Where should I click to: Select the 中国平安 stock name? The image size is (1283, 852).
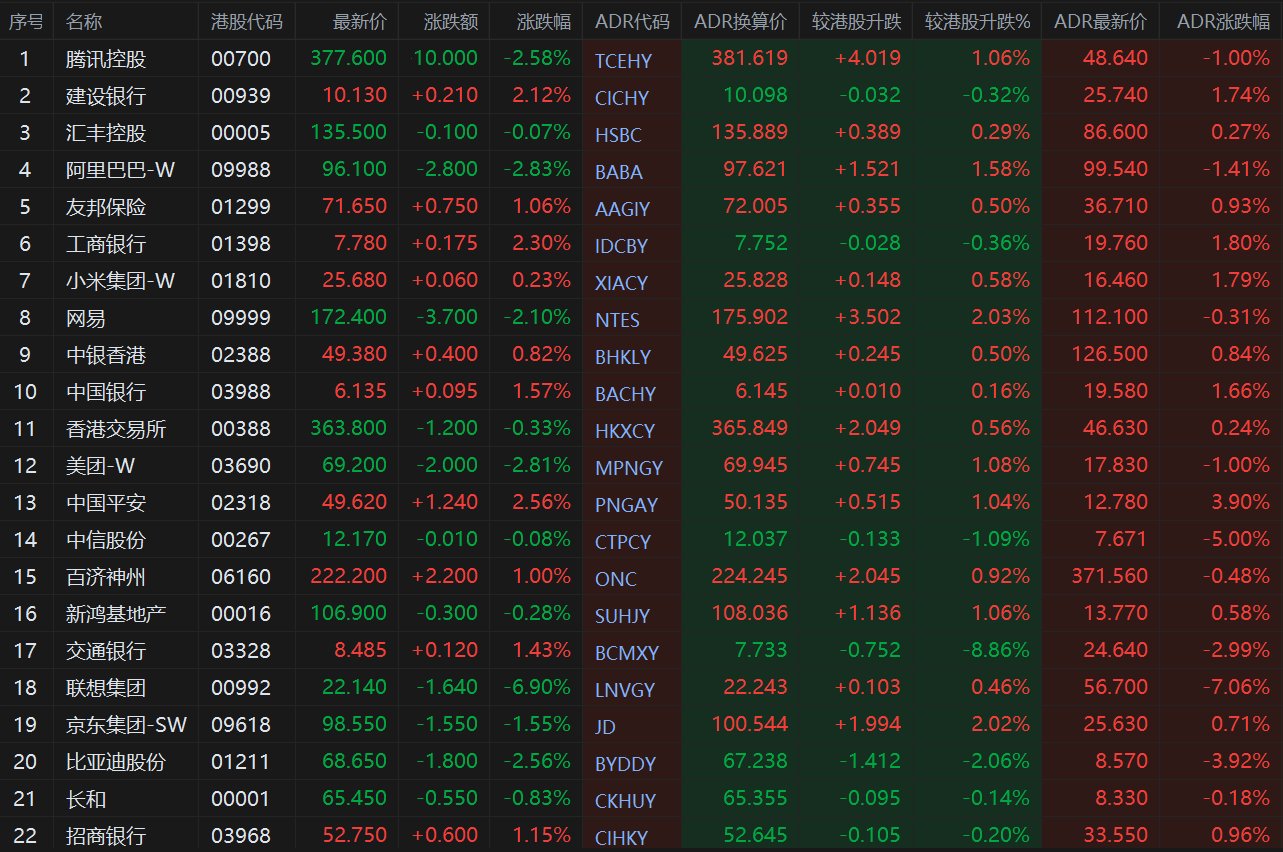click(106, 503)
